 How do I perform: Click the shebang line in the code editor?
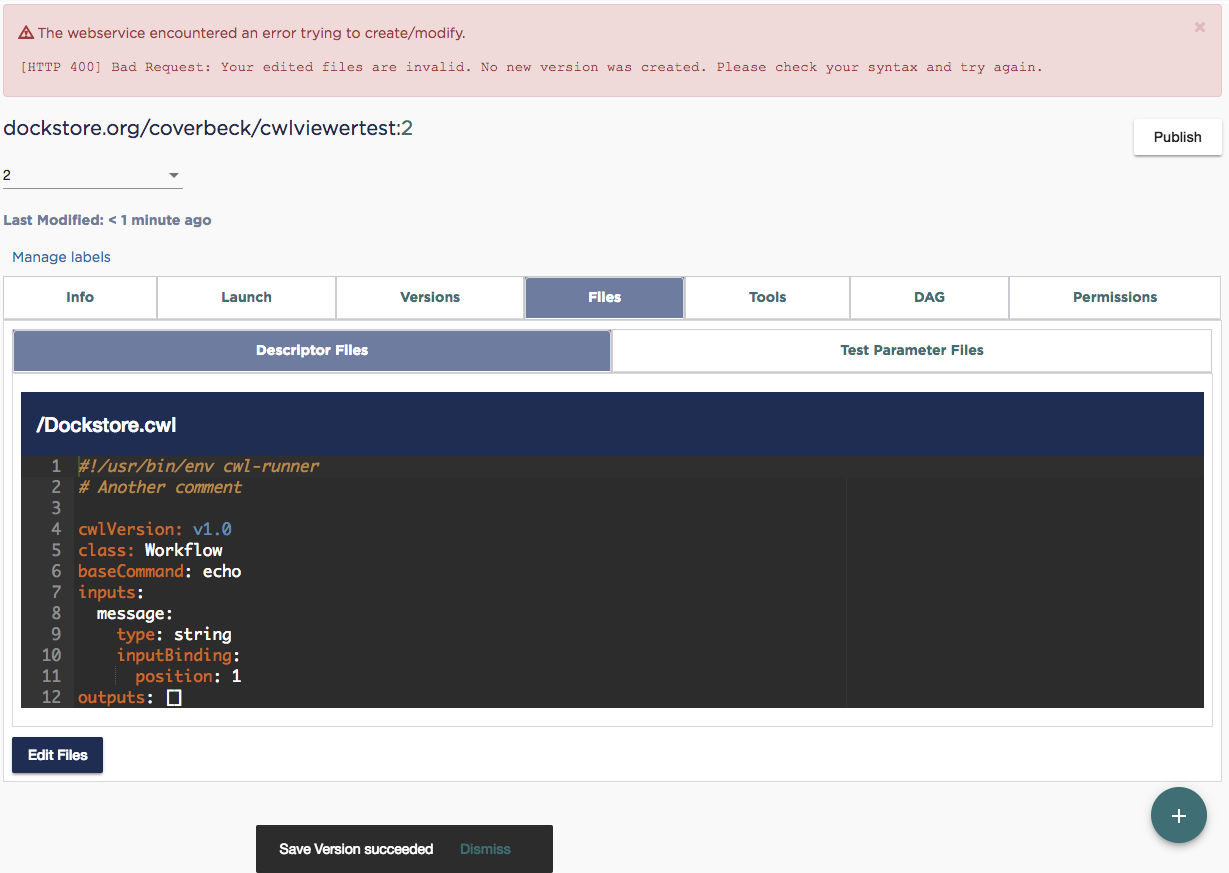pos(199,466)
